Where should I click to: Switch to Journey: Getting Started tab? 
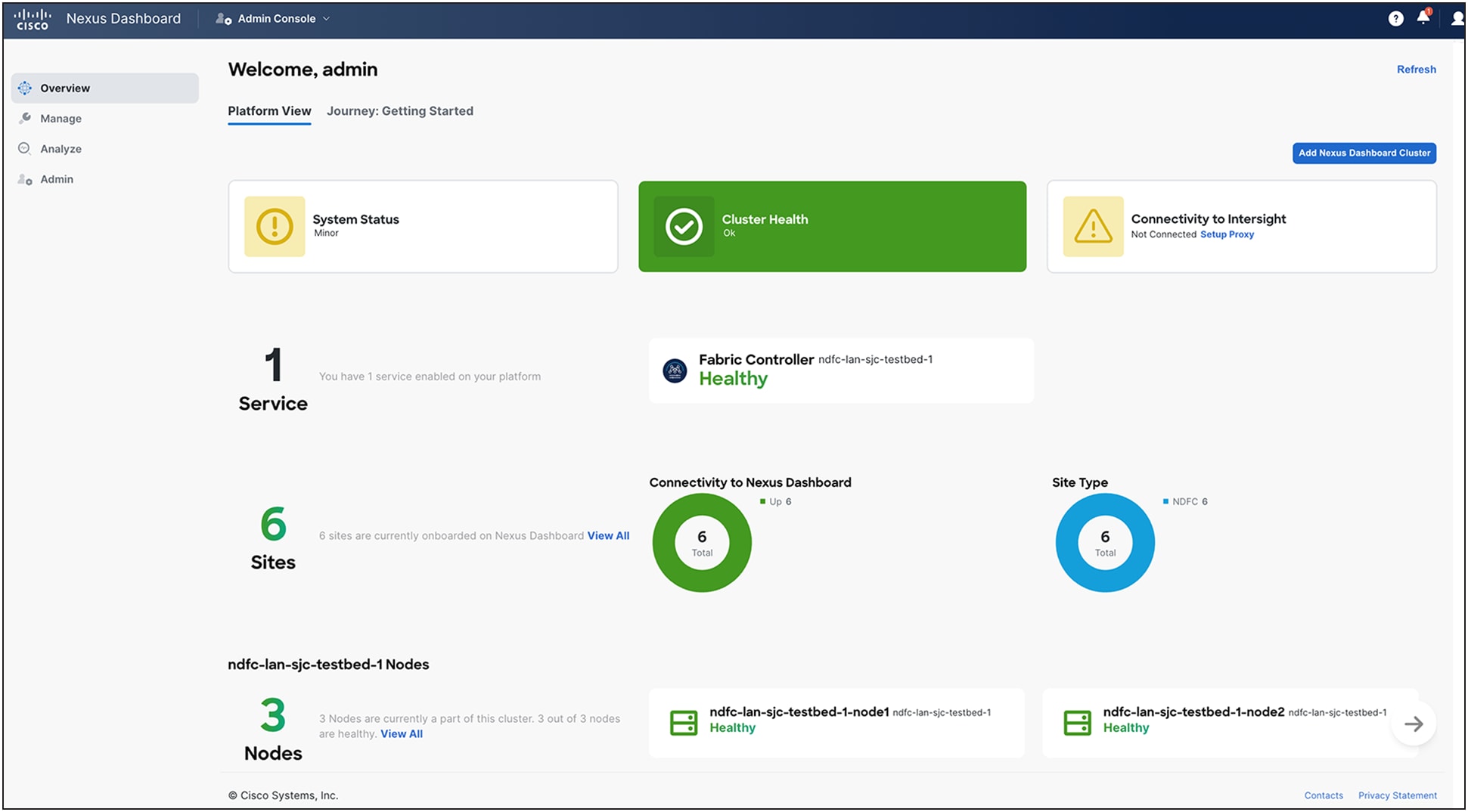tap(400, 111)
